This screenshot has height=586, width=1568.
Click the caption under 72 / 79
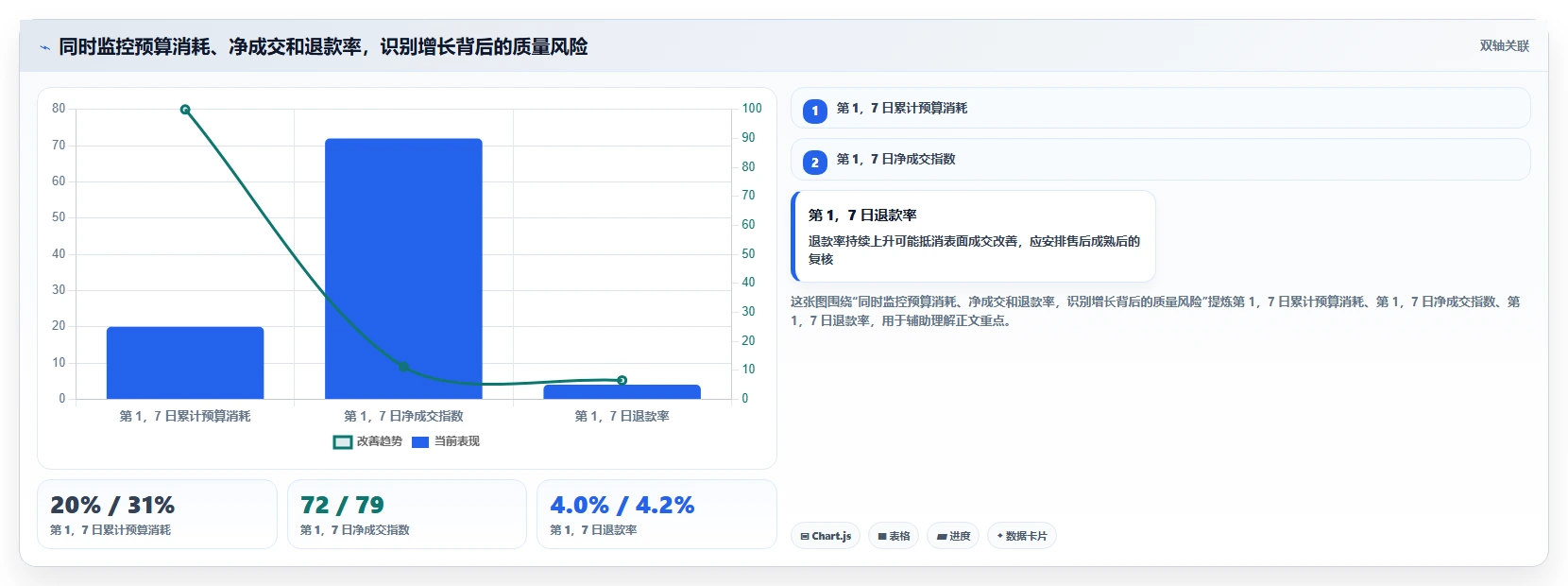pos(355,530)
